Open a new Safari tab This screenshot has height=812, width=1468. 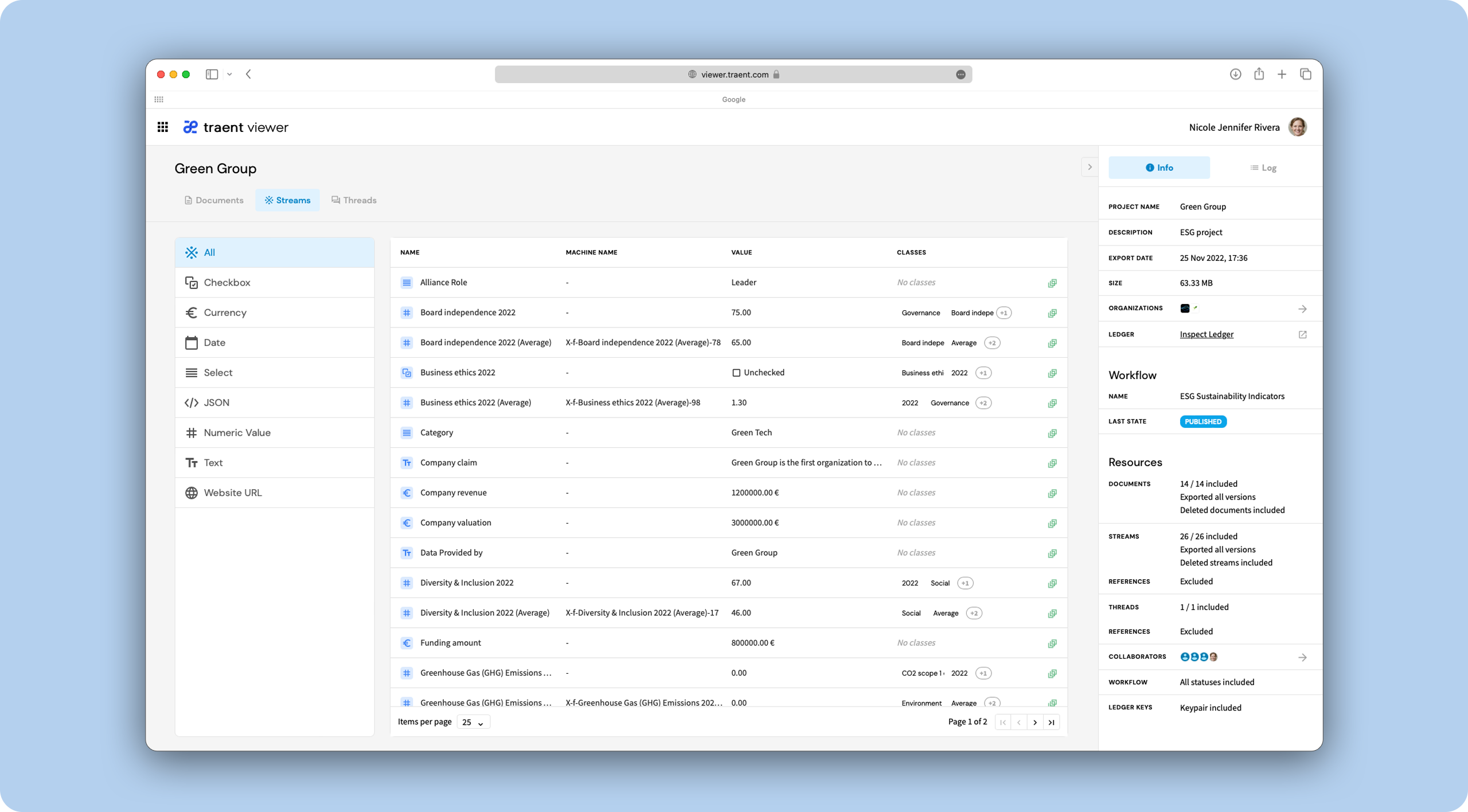point(1282,75)
